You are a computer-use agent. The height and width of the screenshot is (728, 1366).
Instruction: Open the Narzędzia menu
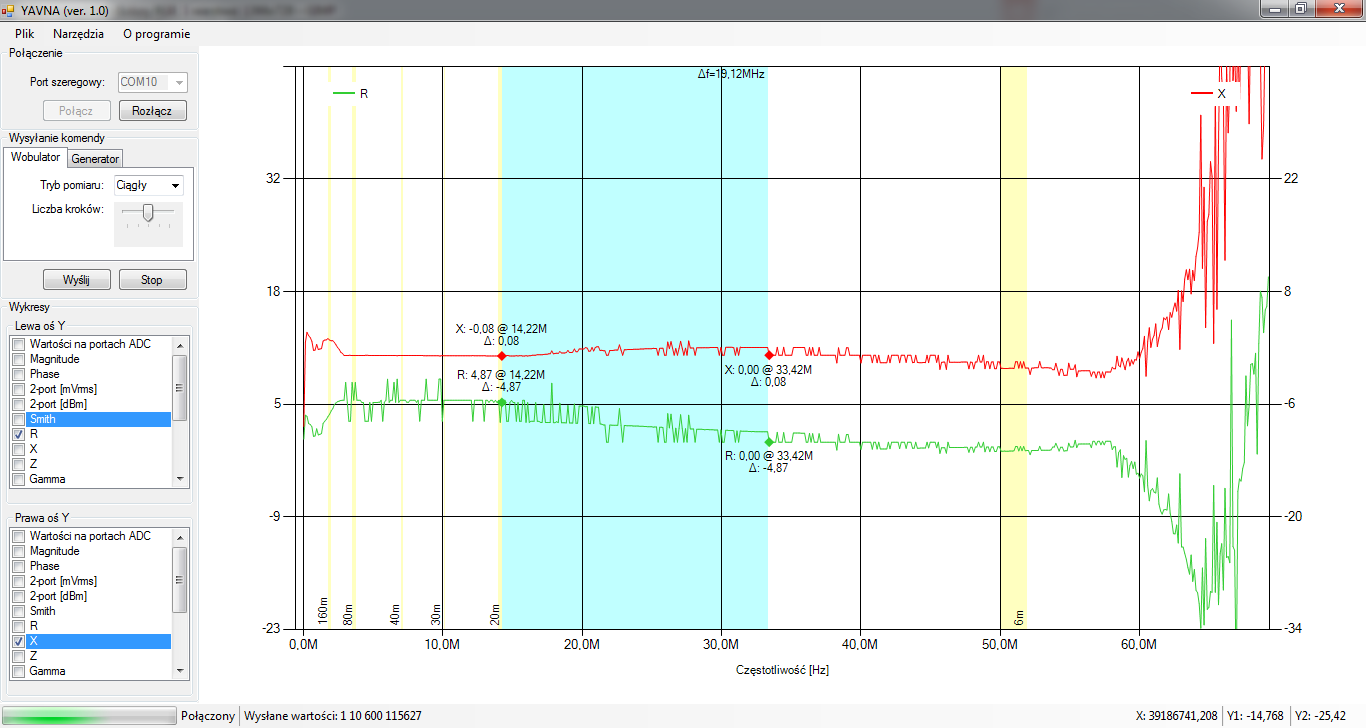click(x=78, y=34)
